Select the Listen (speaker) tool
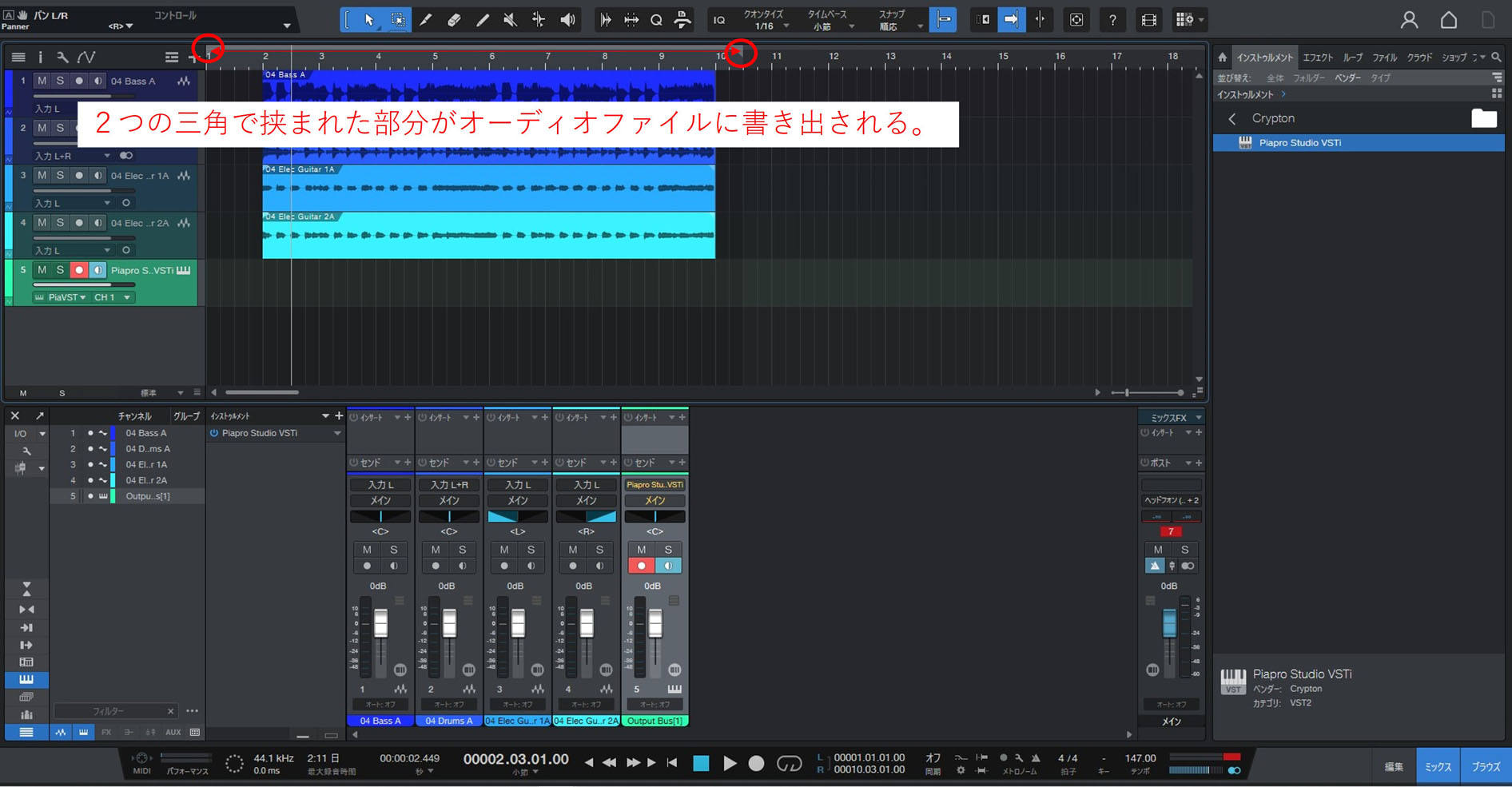Viewport: 1512px width, 787px height. (567, 20)
